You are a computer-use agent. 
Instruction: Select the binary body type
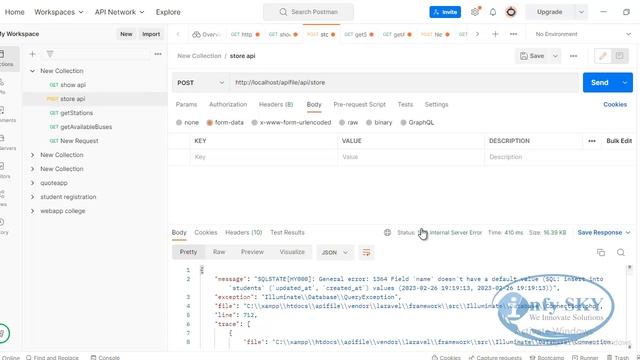pyautogui.click(x=369, y=122)
